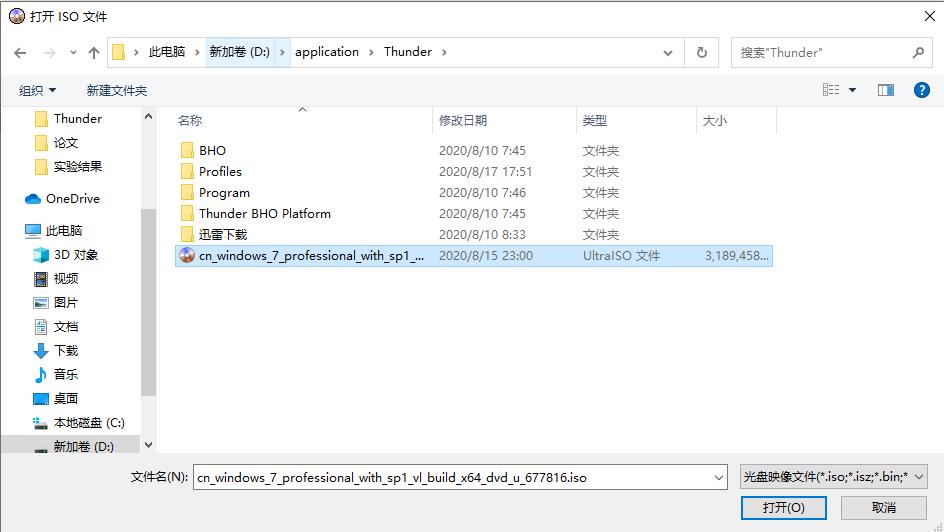Open help with the question mark icon
Screen dimensions: 944x532
pyautogui.click(x=922, y=90)
